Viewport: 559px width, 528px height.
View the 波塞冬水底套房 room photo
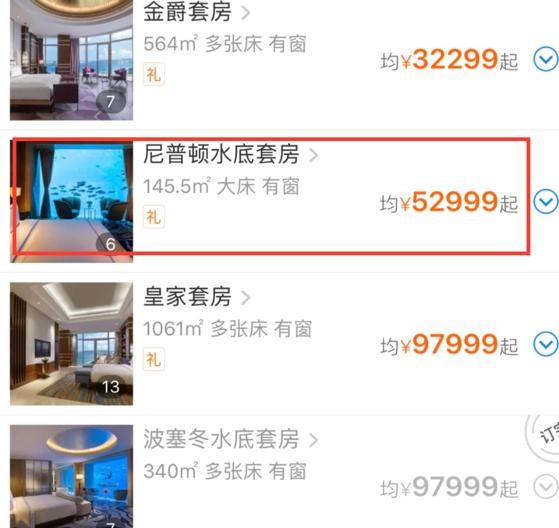tap(71, 476)
